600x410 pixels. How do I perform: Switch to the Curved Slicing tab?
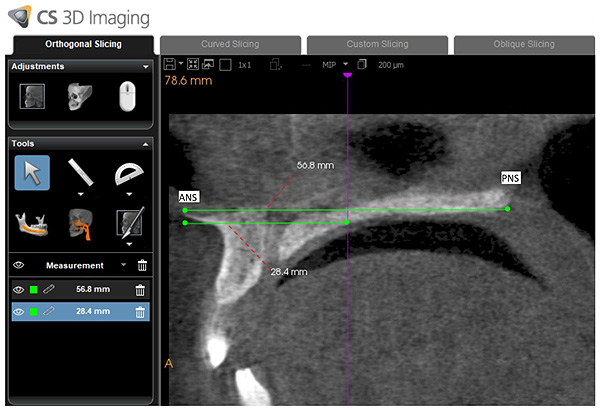(230, 45)
